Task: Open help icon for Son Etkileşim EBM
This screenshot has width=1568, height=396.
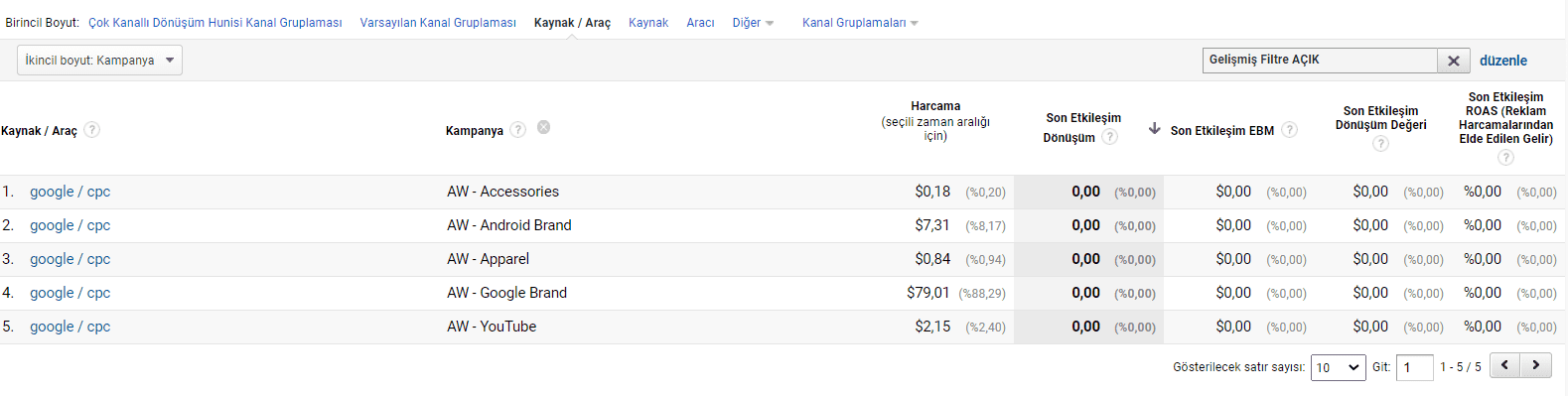Action: tap(1289, 130)
